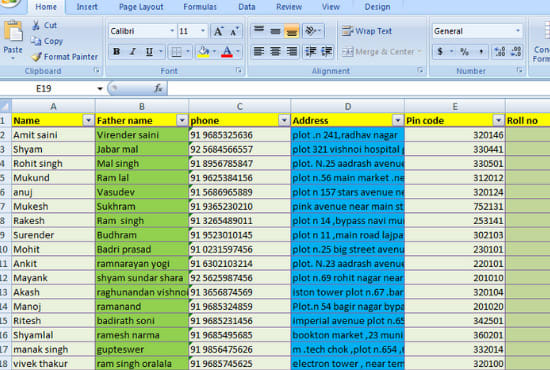Switch to the Review tab

289,7
